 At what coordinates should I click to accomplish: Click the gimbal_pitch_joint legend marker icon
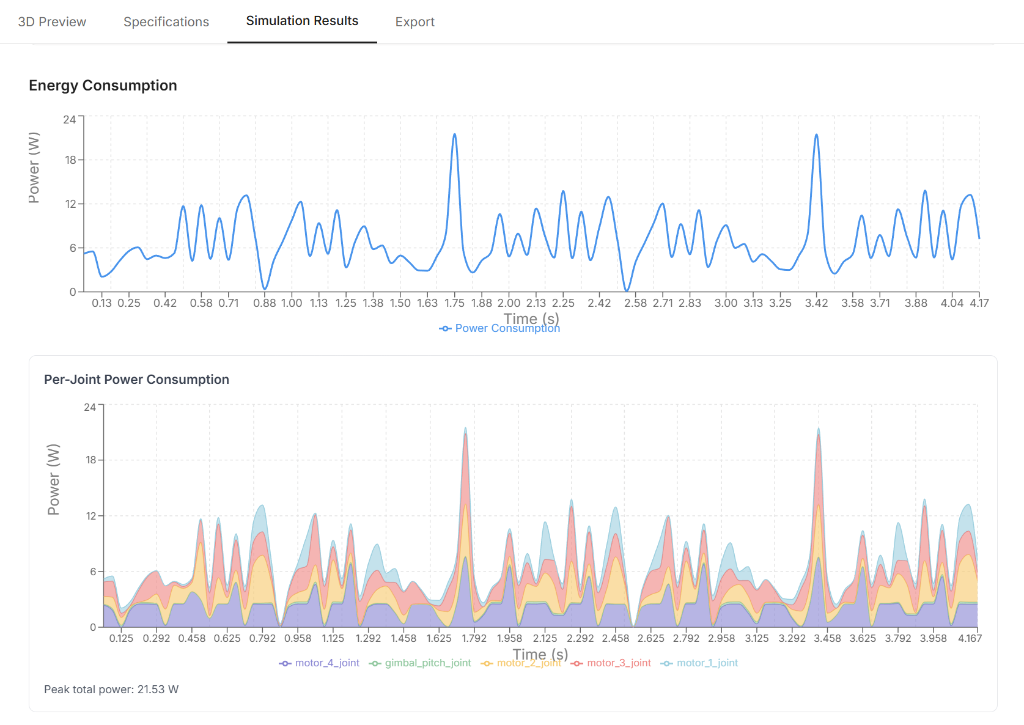375,662
